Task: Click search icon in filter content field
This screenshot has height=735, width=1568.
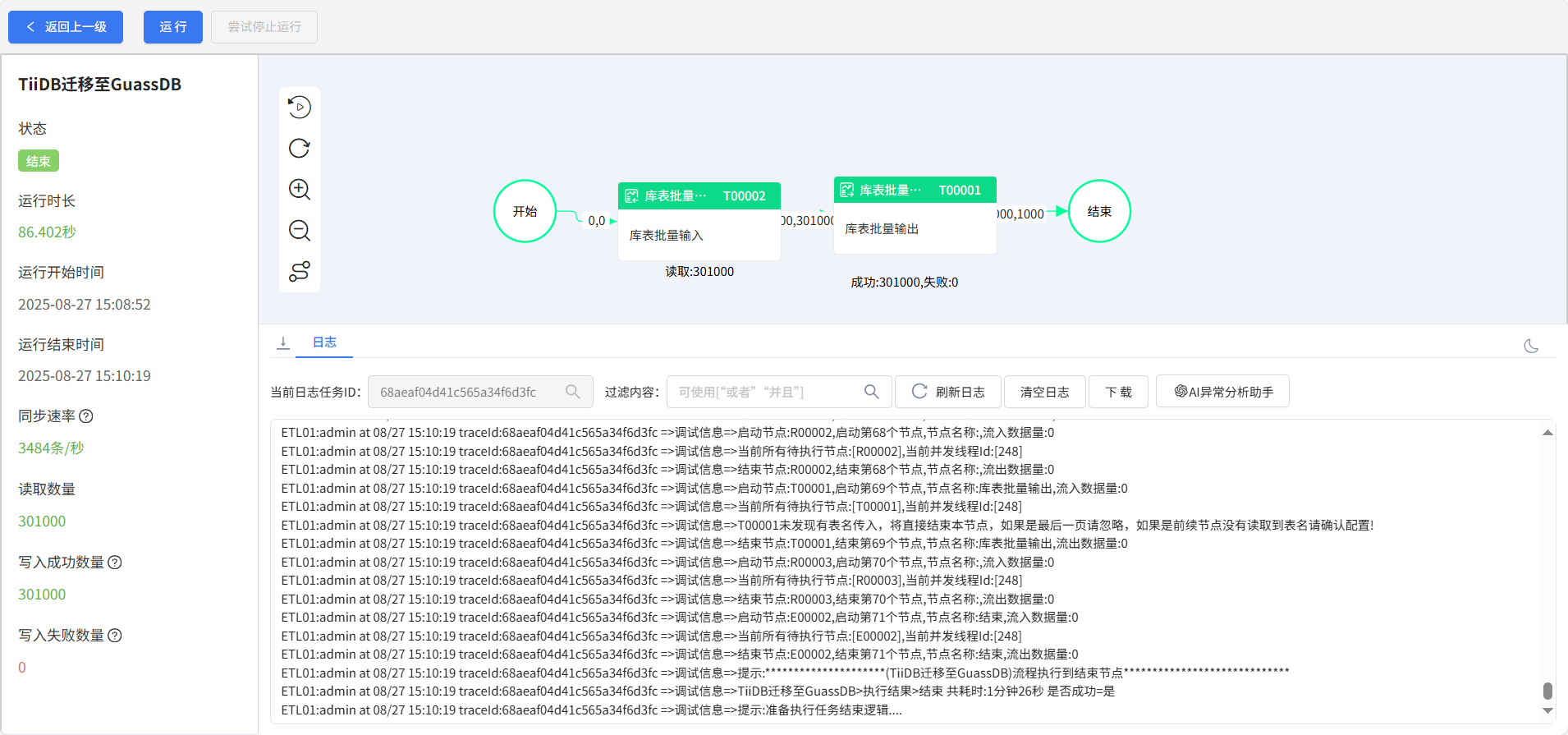Action: click(872, 392)
